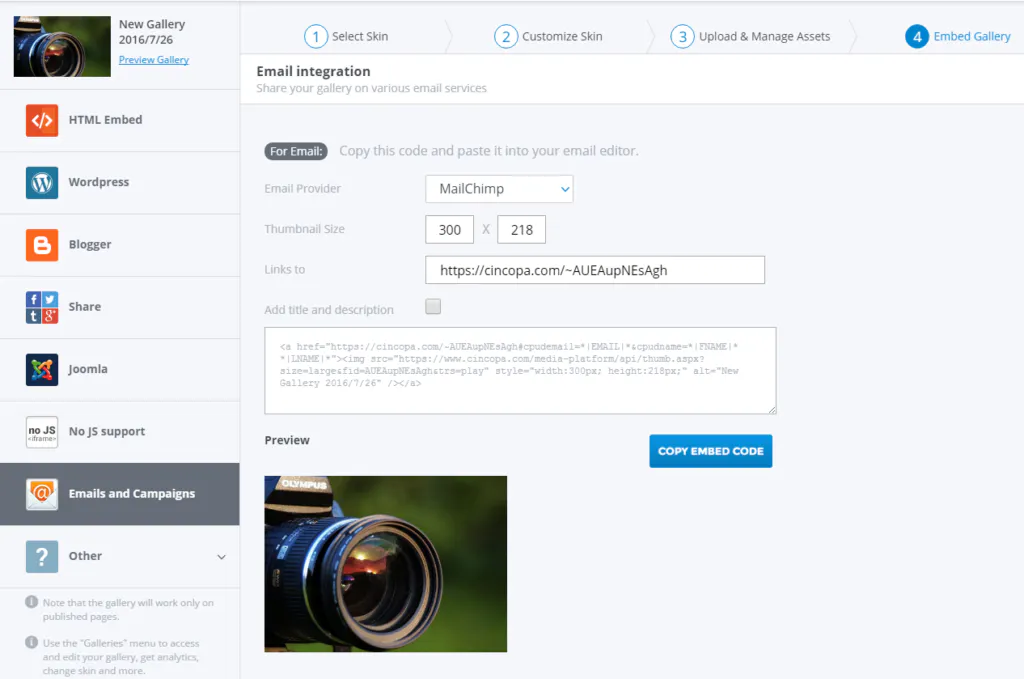Image resolution: width=1024 pixels, height=679 pixels.
Task: Click the Wordpress logo icon
Action: tap(42, 182)
